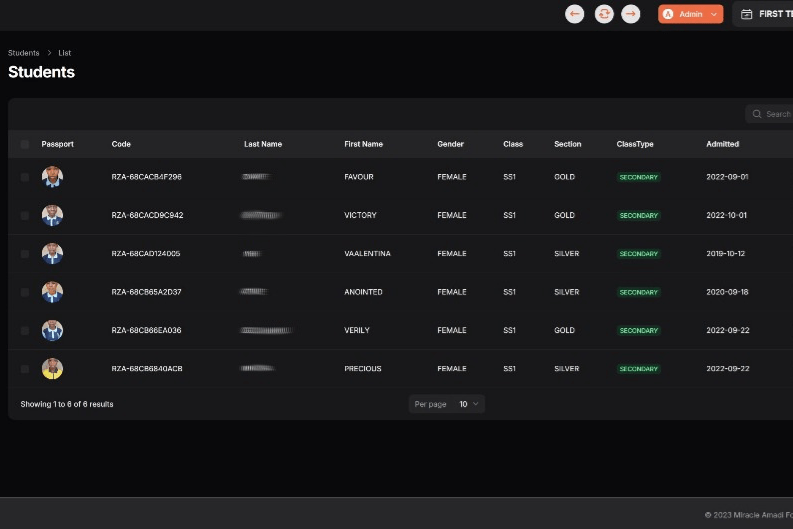Go to Students breadcrumb link
This screenshot has height=529, width=793.
click(24, 53)
